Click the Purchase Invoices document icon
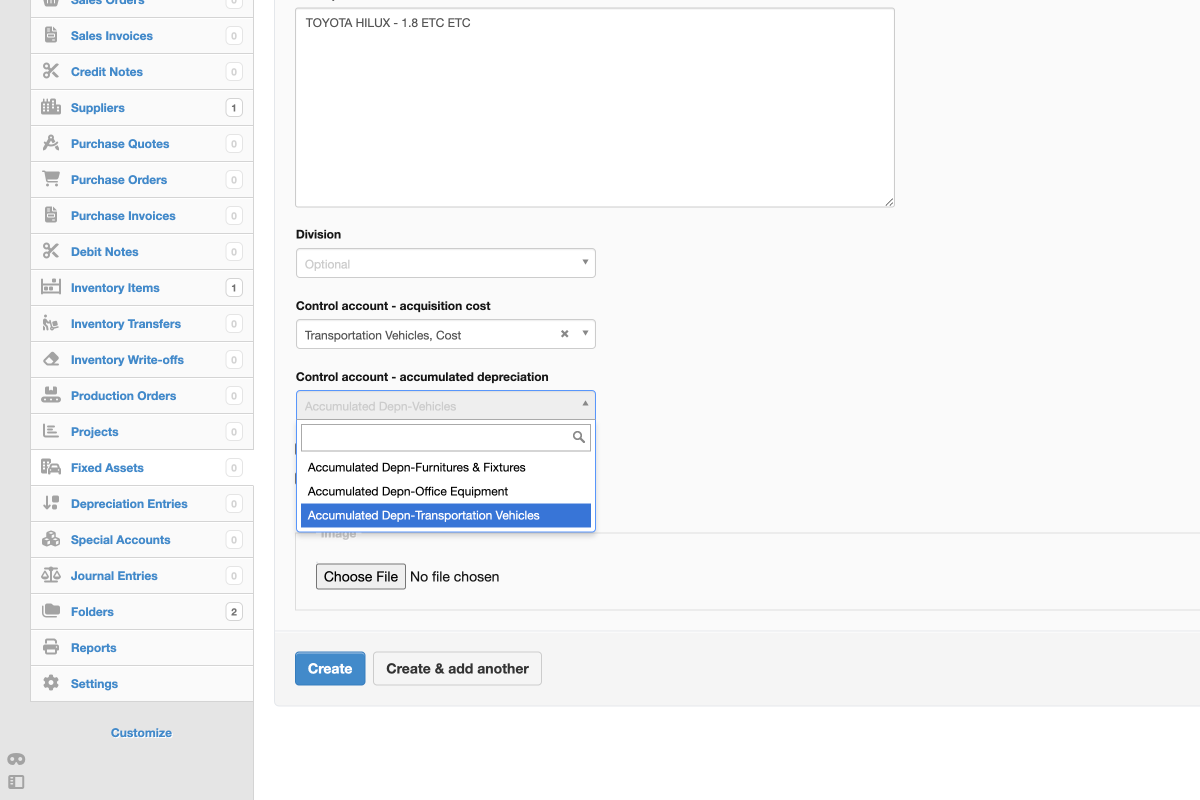This screenshot has height=800, width=1200. [51, 216]
